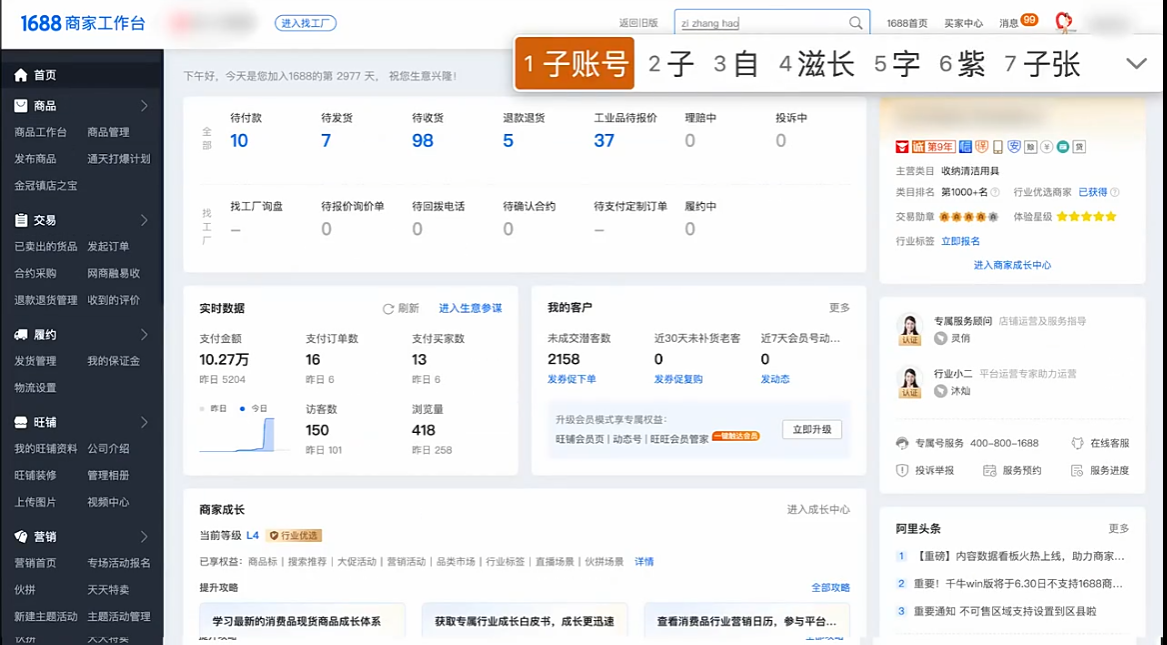Click the 首页 home icon in sidebar
This screenshot has height=645, width=1167.
[x=21, y=75]
